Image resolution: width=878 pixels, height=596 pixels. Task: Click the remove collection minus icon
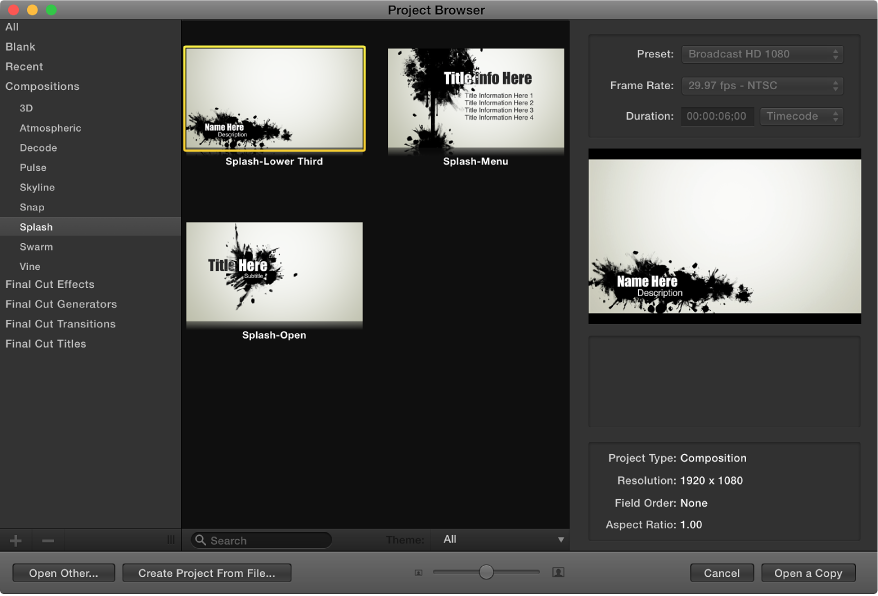coord(47,539)
